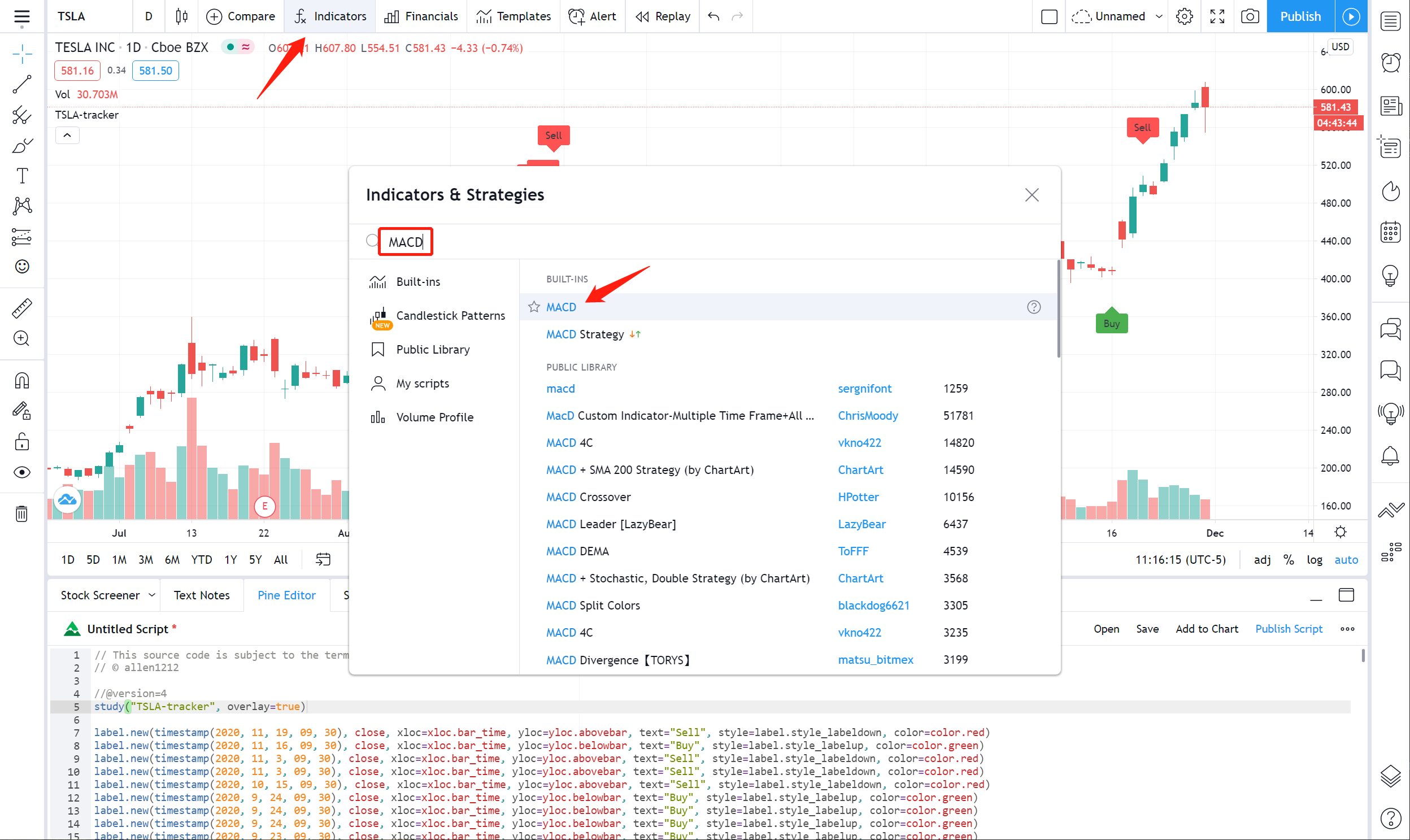This screenshot has width=1410, height=840.
Task: Select Public Library category
Action: (x=433, y=349)
